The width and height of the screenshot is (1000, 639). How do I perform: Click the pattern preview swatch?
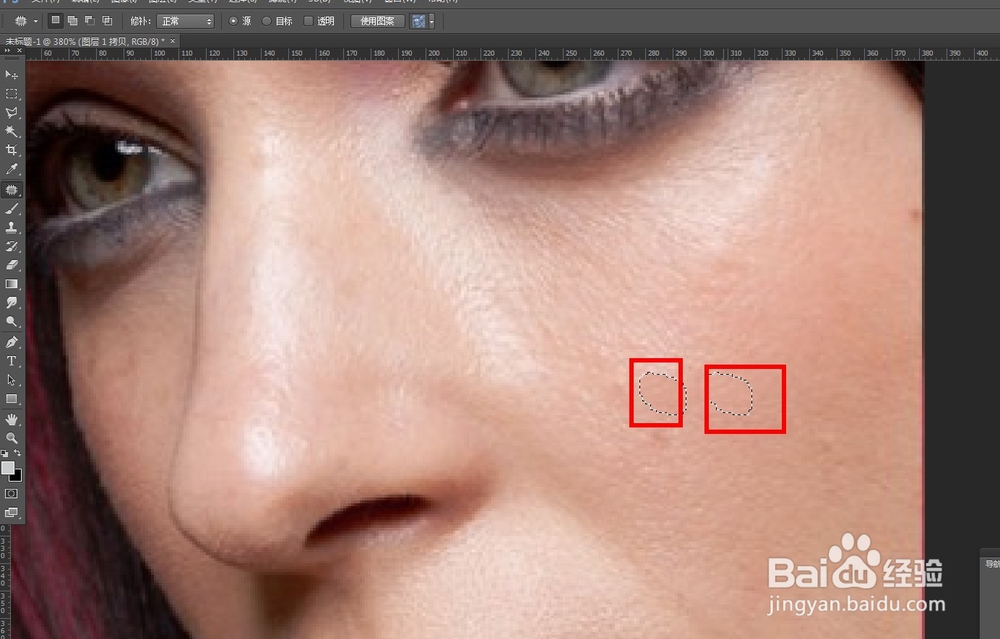418,21
